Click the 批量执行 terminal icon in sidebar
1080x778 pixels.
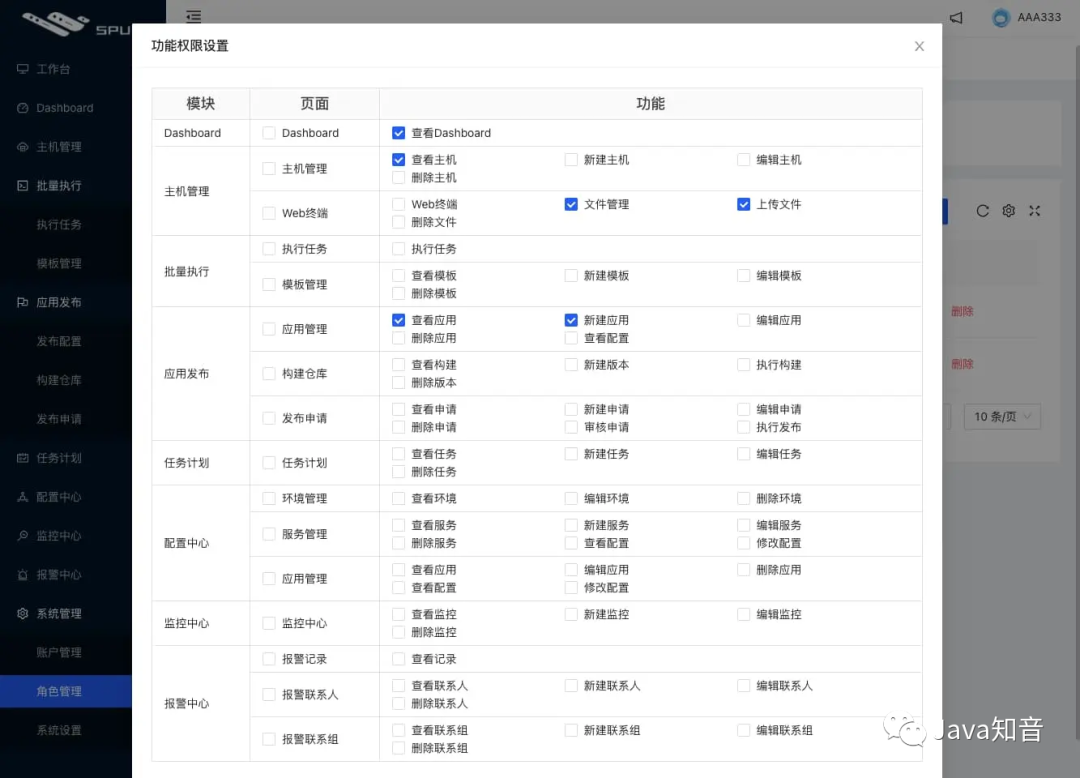click(x=23, y=185)
